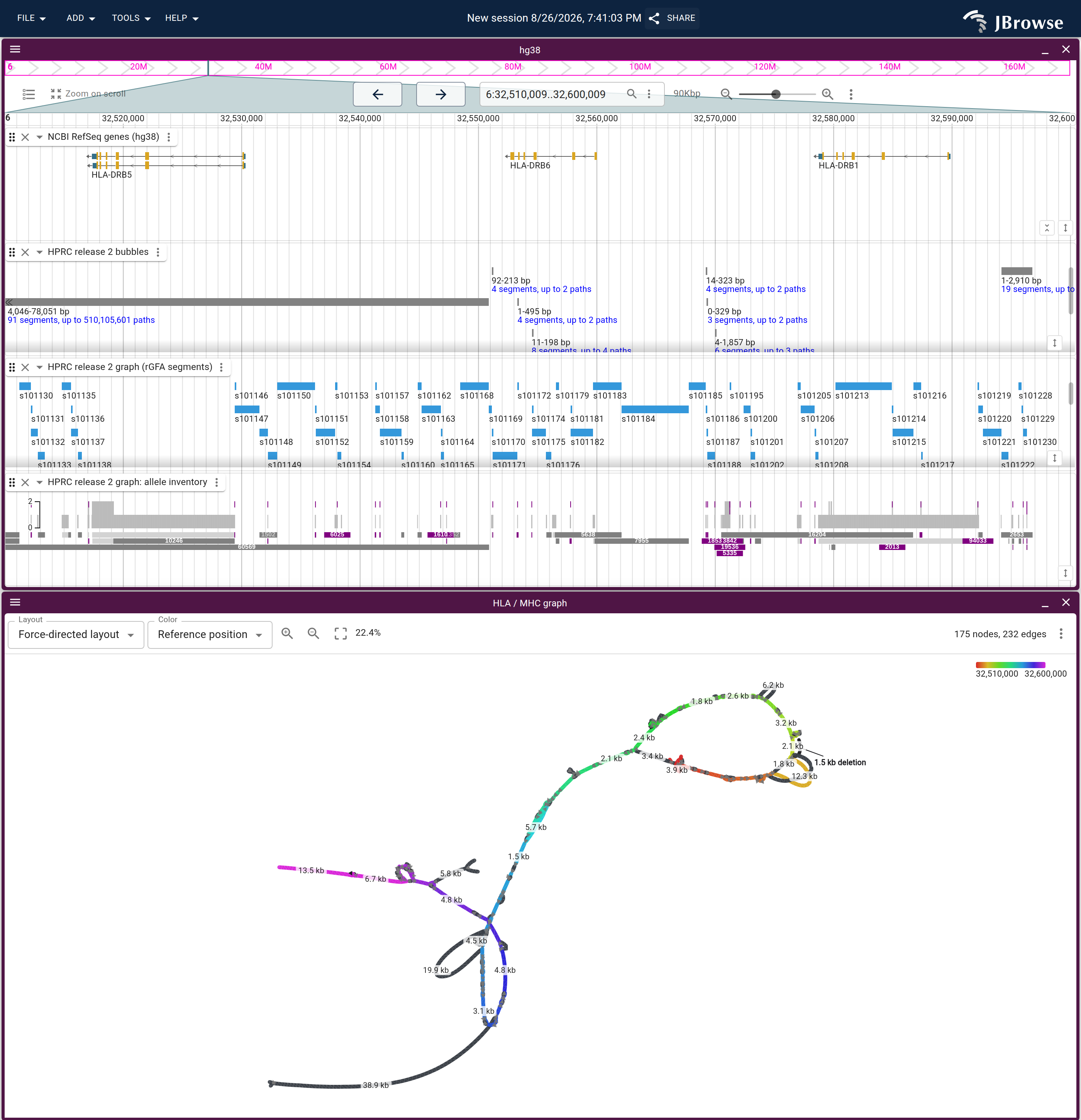This screenshot has width=1081, height=1120.
Task: Select the HLA-DRB6 gene label
Action: point(530,166)
